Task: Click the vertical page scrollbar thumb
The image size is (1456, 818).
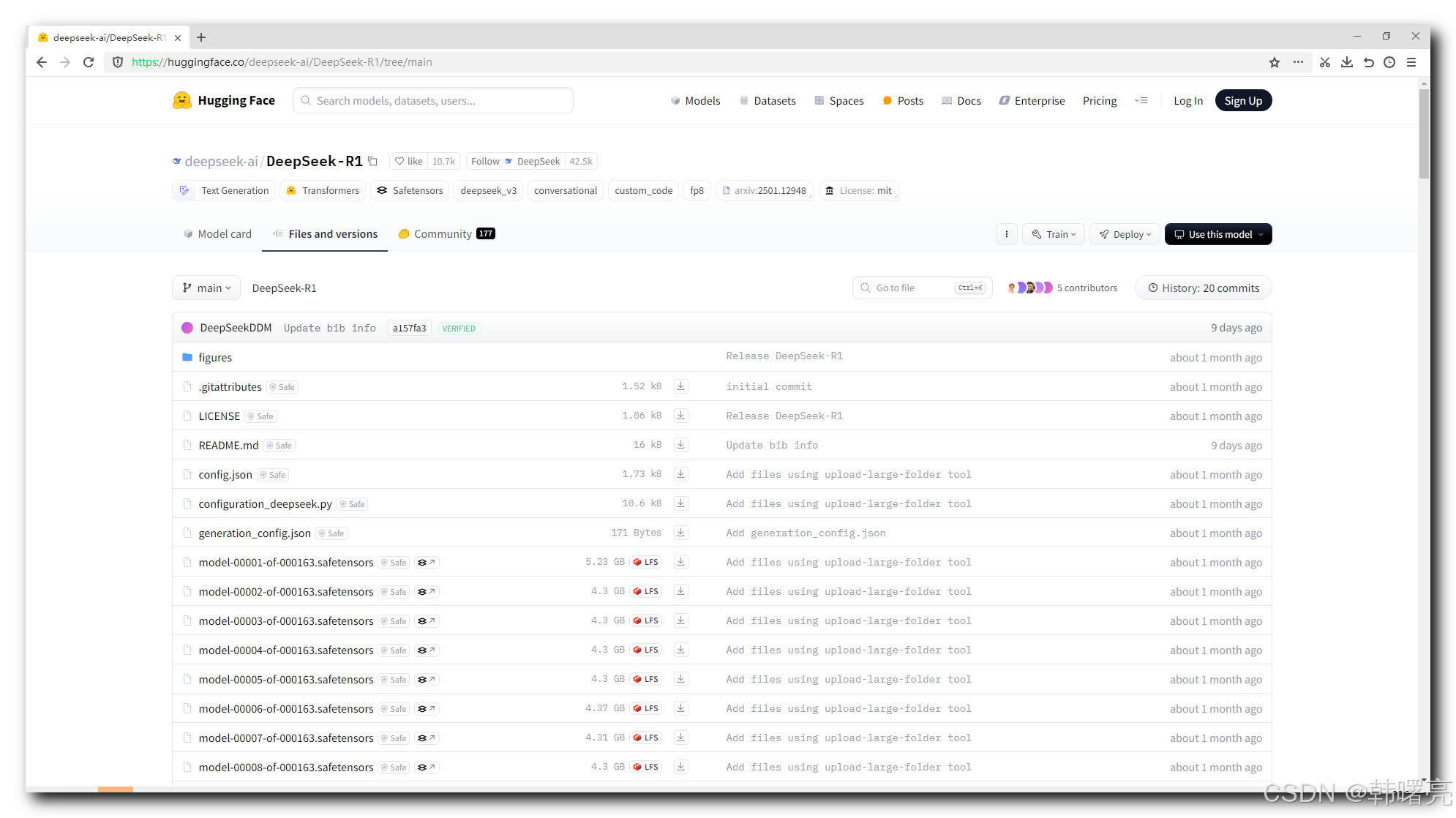Action: pos(1423,132)
